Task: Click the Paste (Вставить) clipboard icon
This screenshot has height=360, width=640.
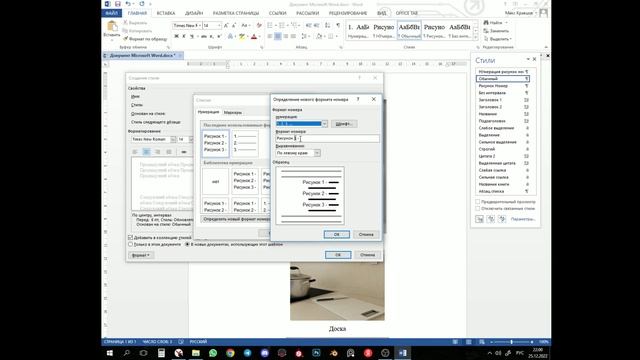Action: 111,27
